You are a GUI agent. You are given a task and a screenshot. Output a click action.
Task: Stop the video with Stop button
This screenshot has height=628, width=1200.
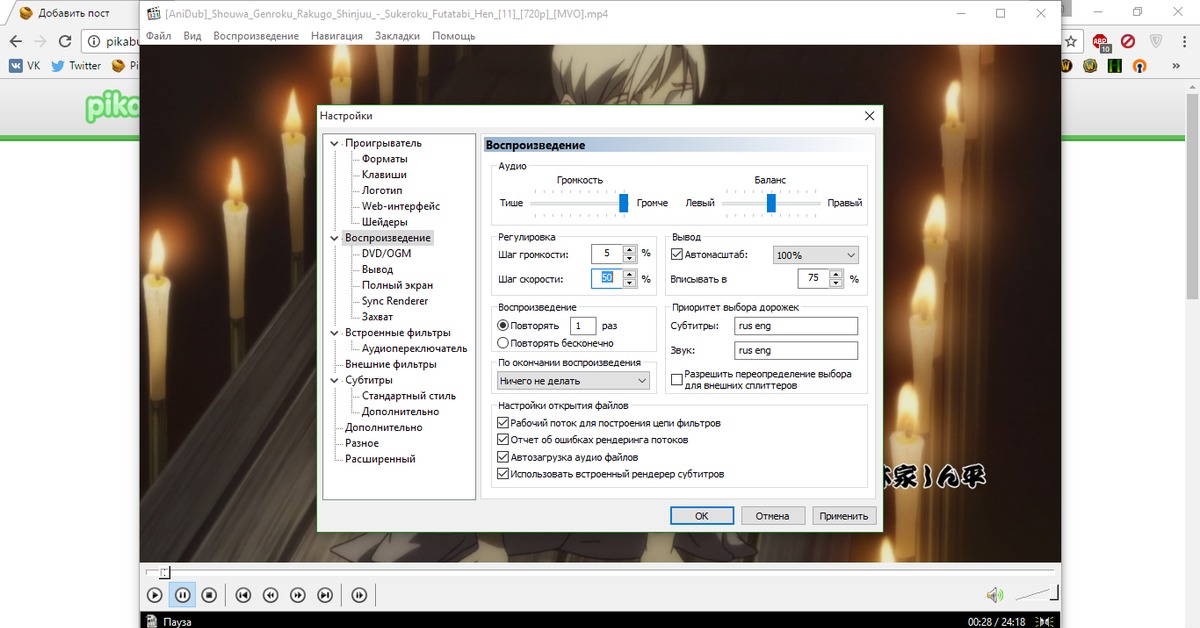pyautogui.click(x=209, y=595)
